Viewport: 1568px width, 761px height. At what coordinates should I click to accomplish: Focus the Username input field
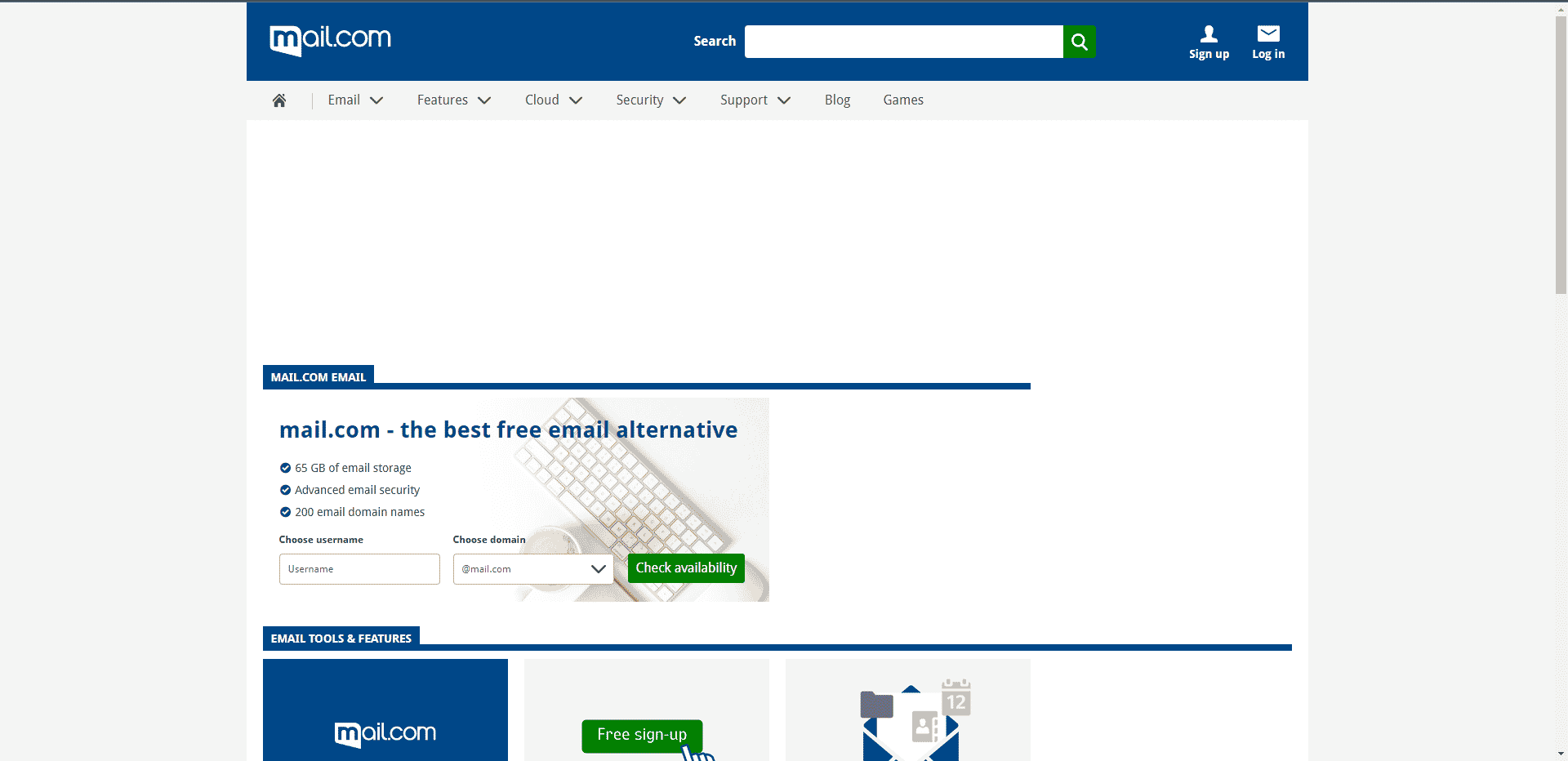(x=359, y=569)
